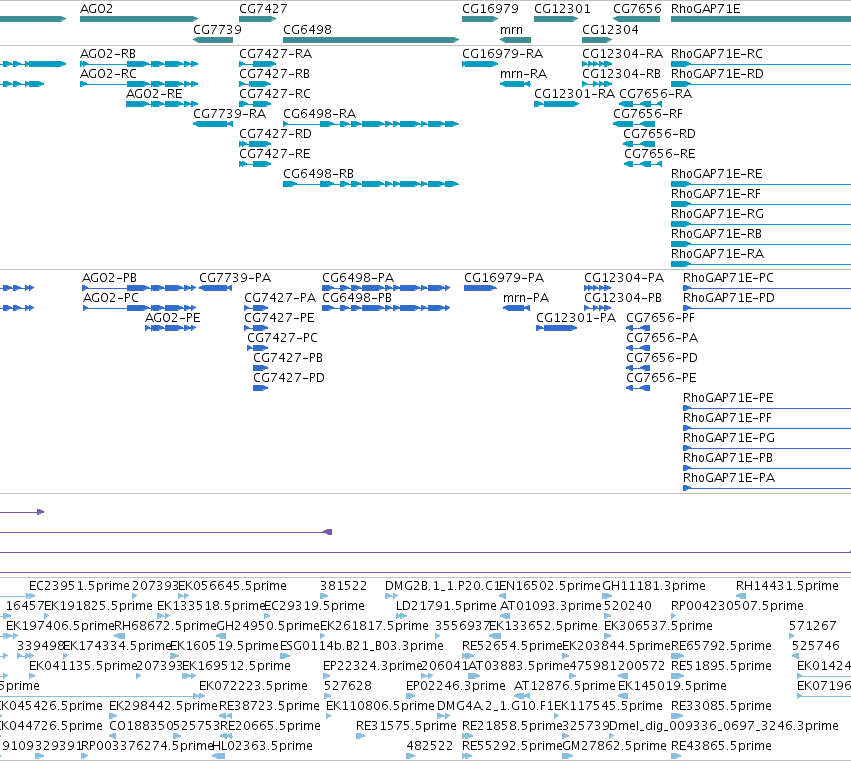Select the CG7739 gene feature
This screenshot has height=761, width=851.
coord(213,40)
